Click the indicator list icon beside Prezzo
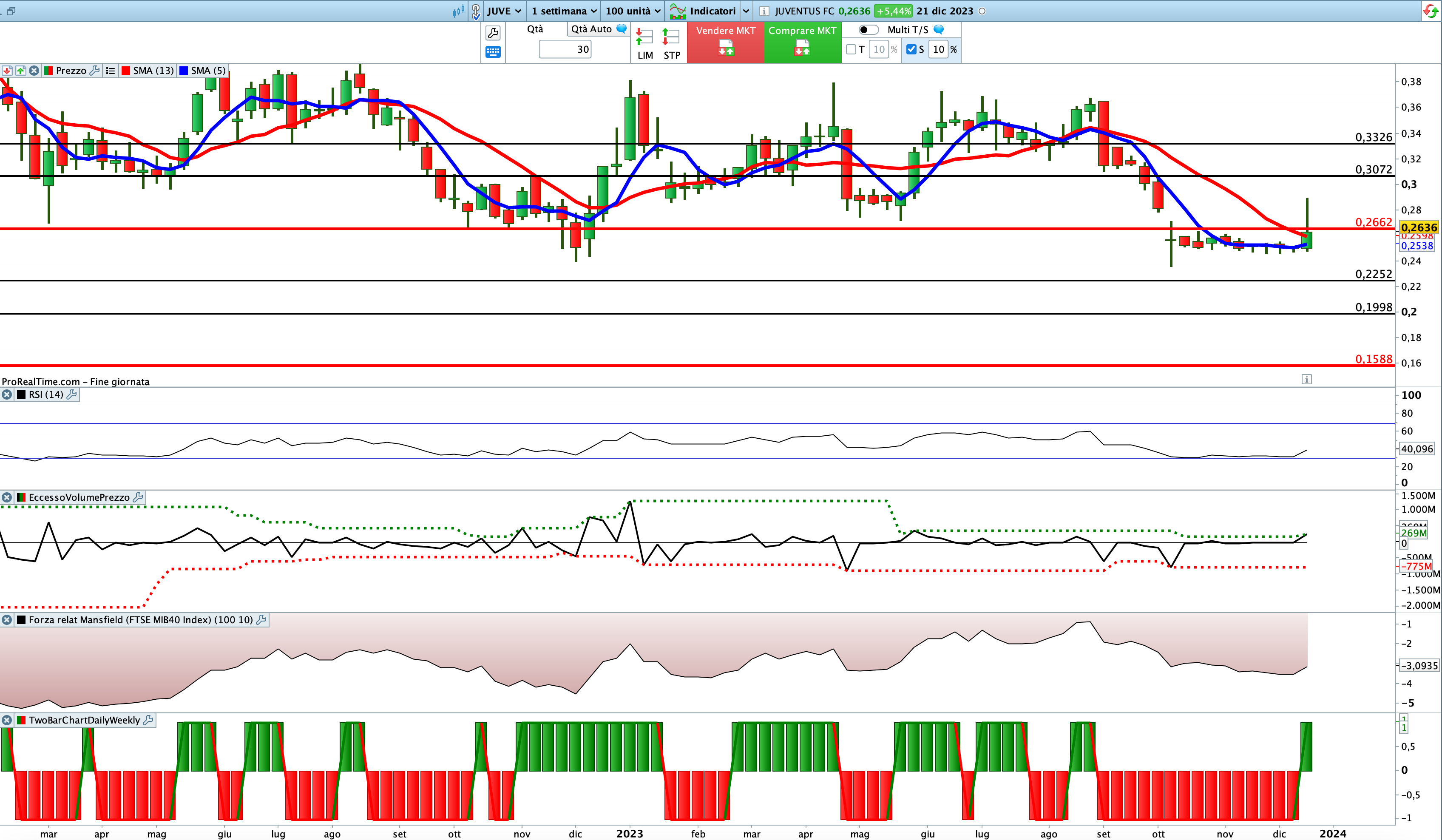The height and width of the screenshot is (840, 1442). point(111,71)
